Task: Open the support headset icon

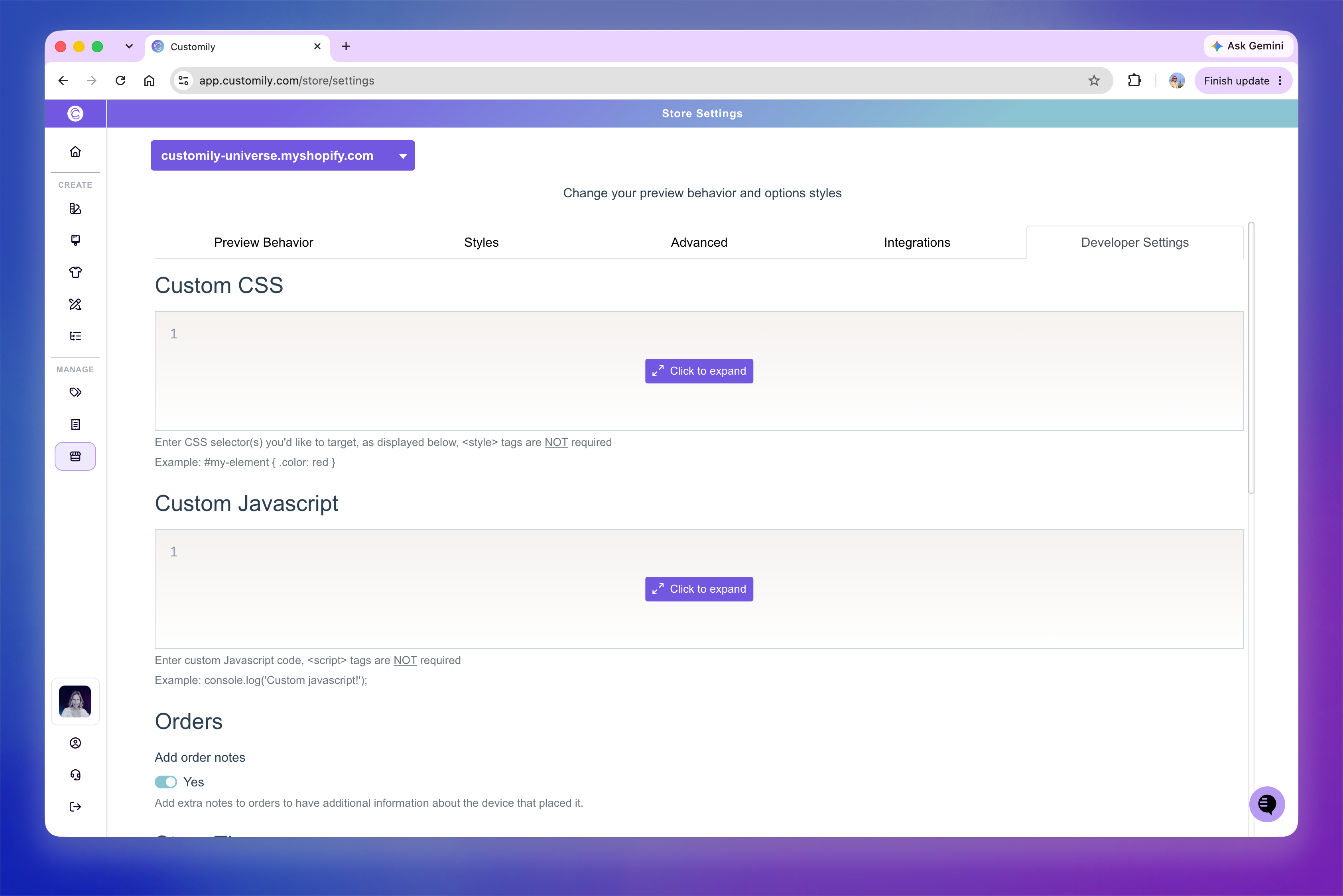Action: (75, 775)
